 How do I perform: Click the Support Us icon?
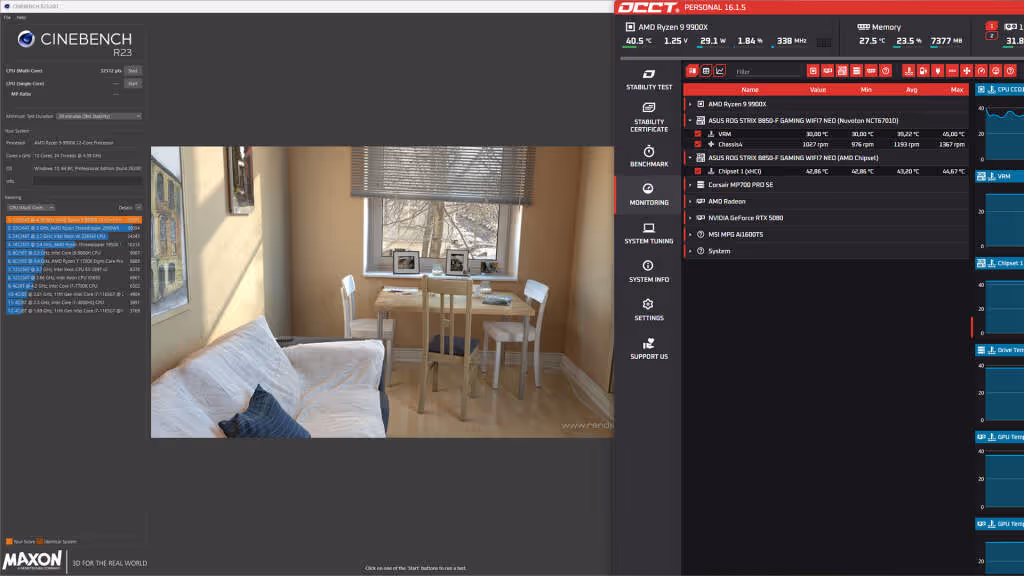648,348
